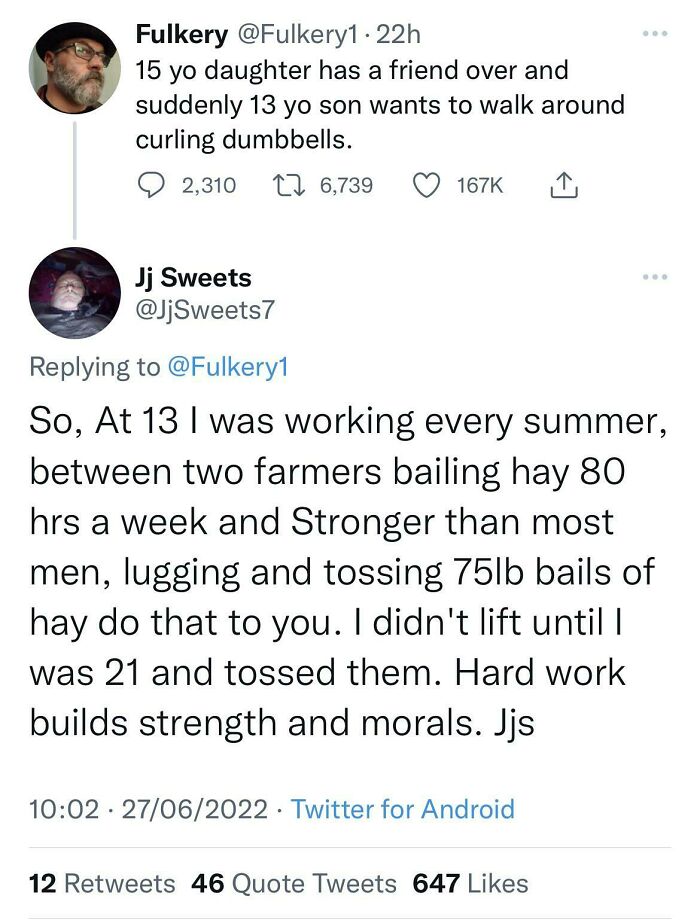This screenshot has height=920, width=700.
Task: Click the @Fulkery1 handle in the tweet header
Action: [296, 35]
